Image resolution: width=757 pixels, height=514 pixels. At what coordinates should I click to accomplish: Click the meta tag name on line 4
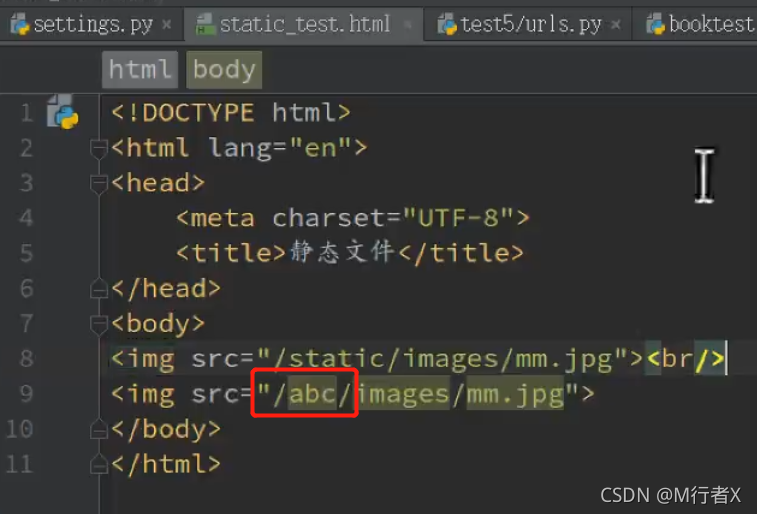(x=223, y=218)
